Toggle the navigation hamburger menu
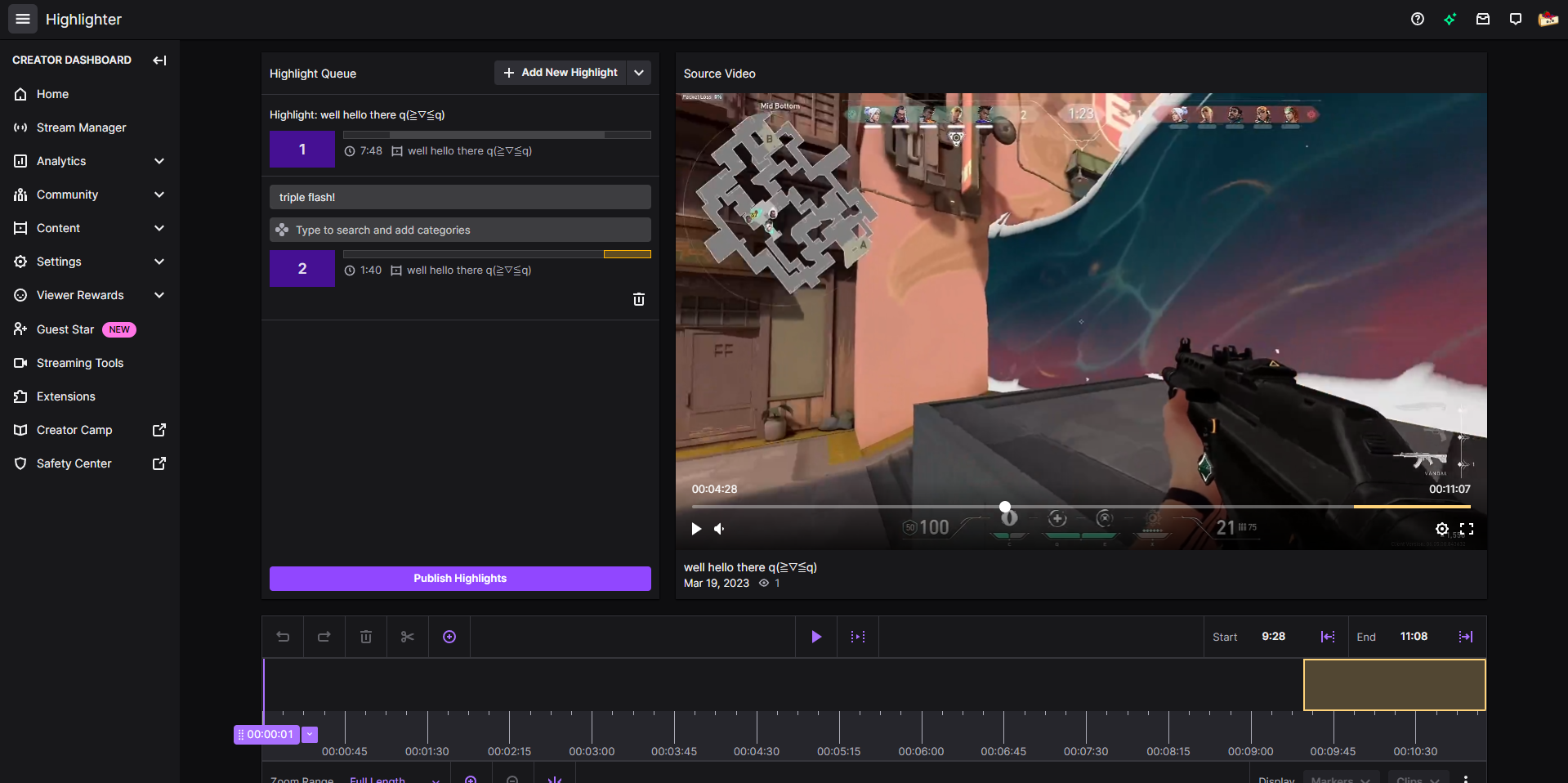Image resolution: width=1568 pixels, height=783 pixels. pyautogui.click(x=22, y=18)
